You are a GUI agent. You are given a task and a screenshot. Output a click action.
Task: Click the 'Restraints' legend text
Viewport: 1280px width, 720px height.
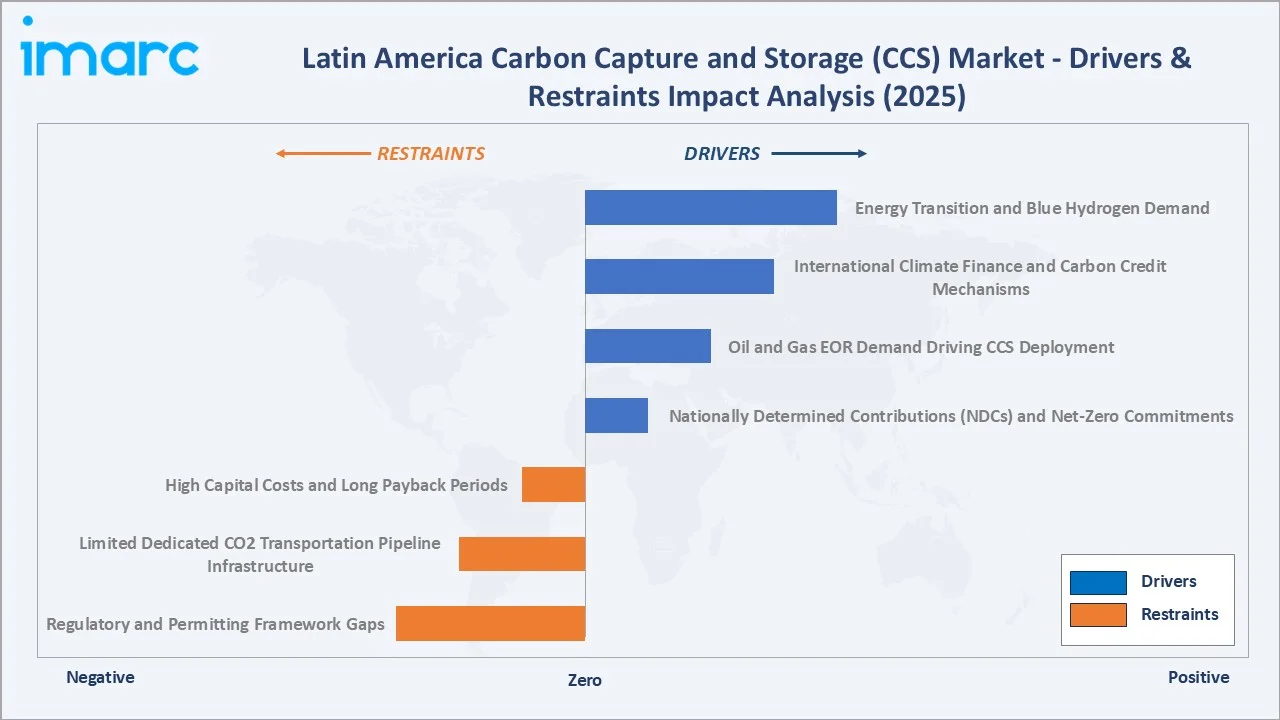[1179, 614]
